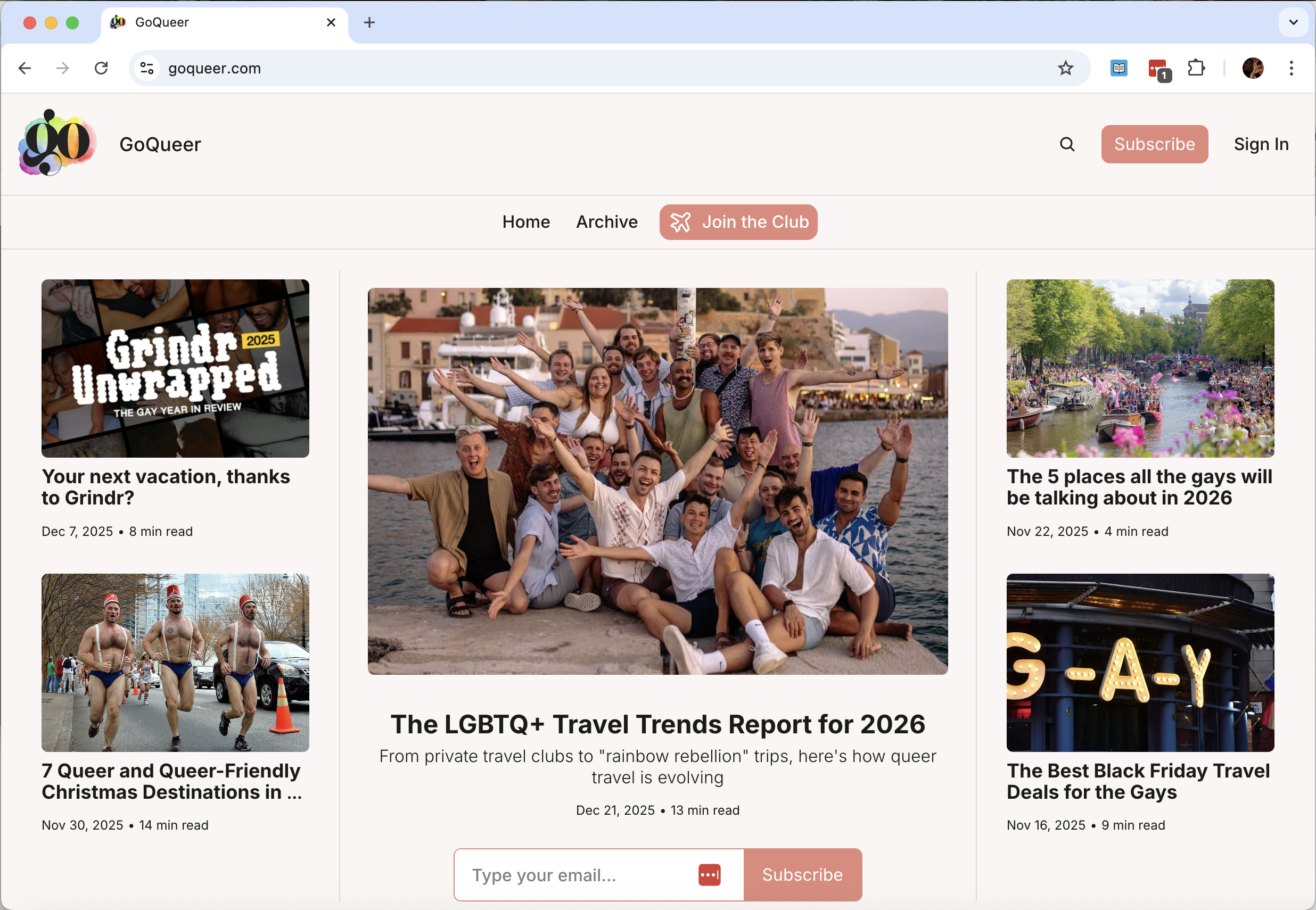Viewport: 1316px width, 910px height.
Task: Bookmark this page with the star icon
Action: coord(1065,69)
